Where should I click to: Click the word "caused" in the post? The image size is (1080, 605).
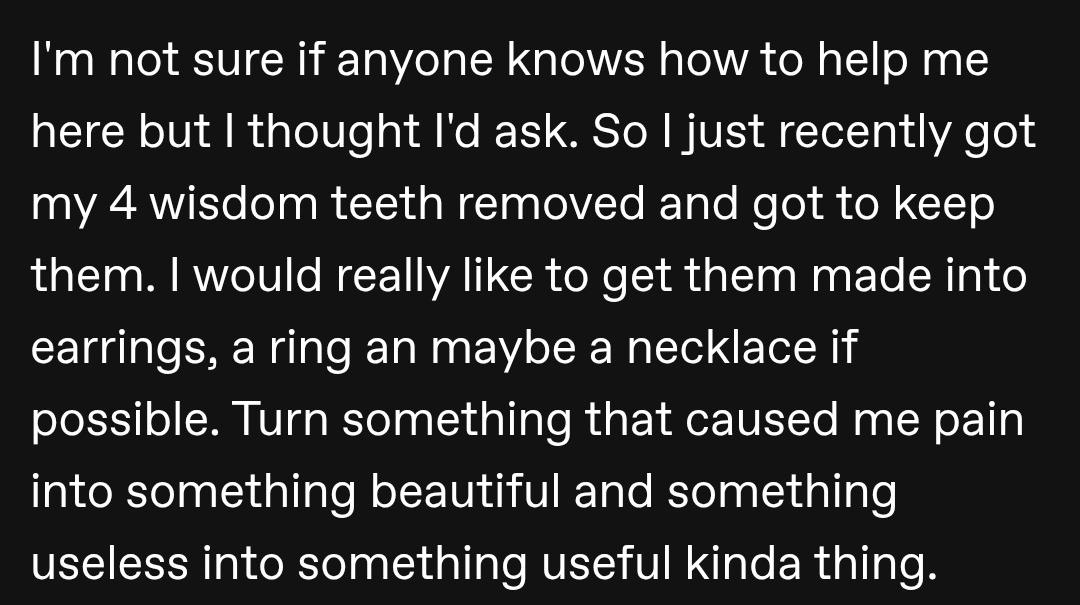pyautogui.click(x=761, y=419)
